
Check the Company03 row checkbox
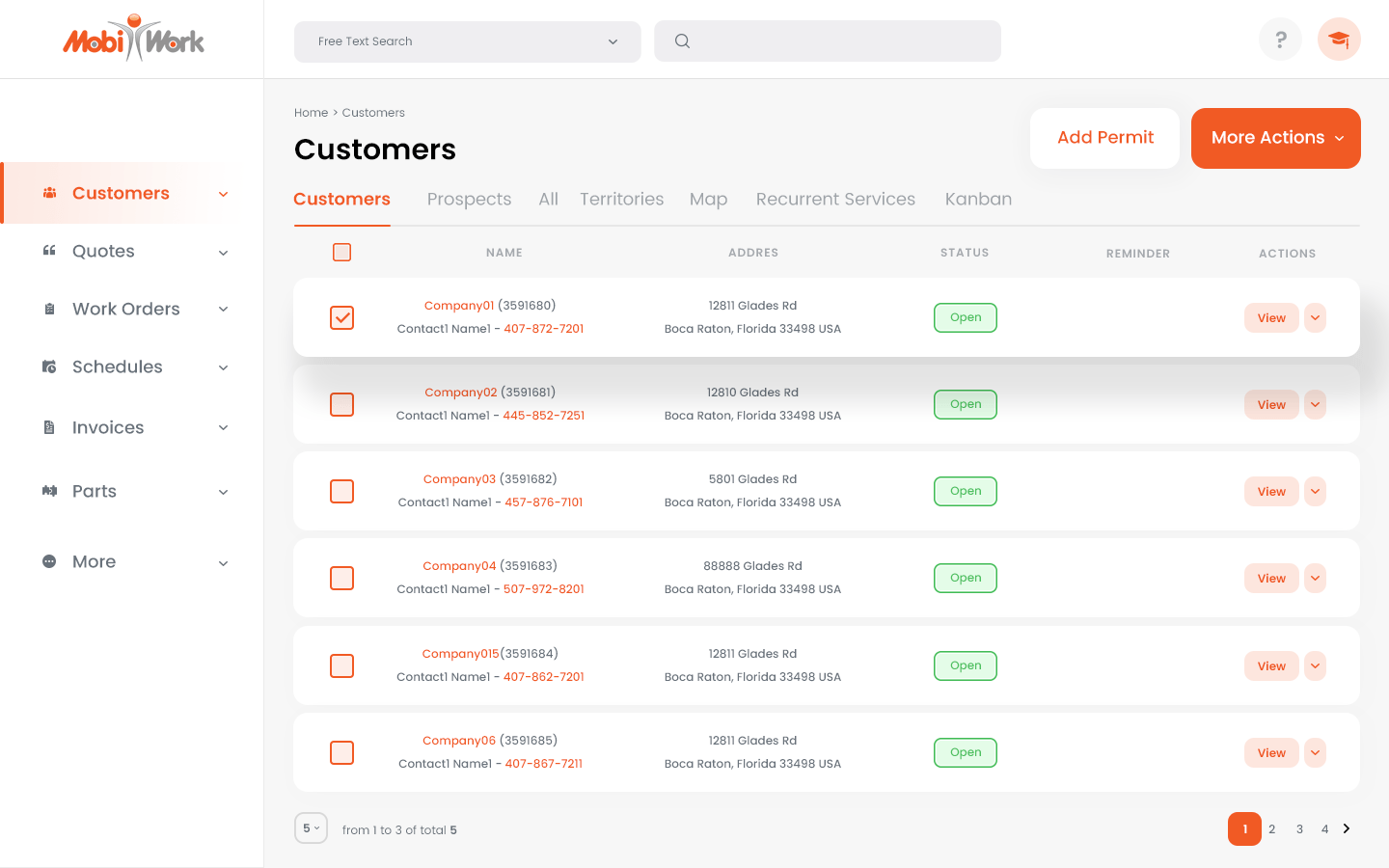pyautogui.click(x=341, y=491)
